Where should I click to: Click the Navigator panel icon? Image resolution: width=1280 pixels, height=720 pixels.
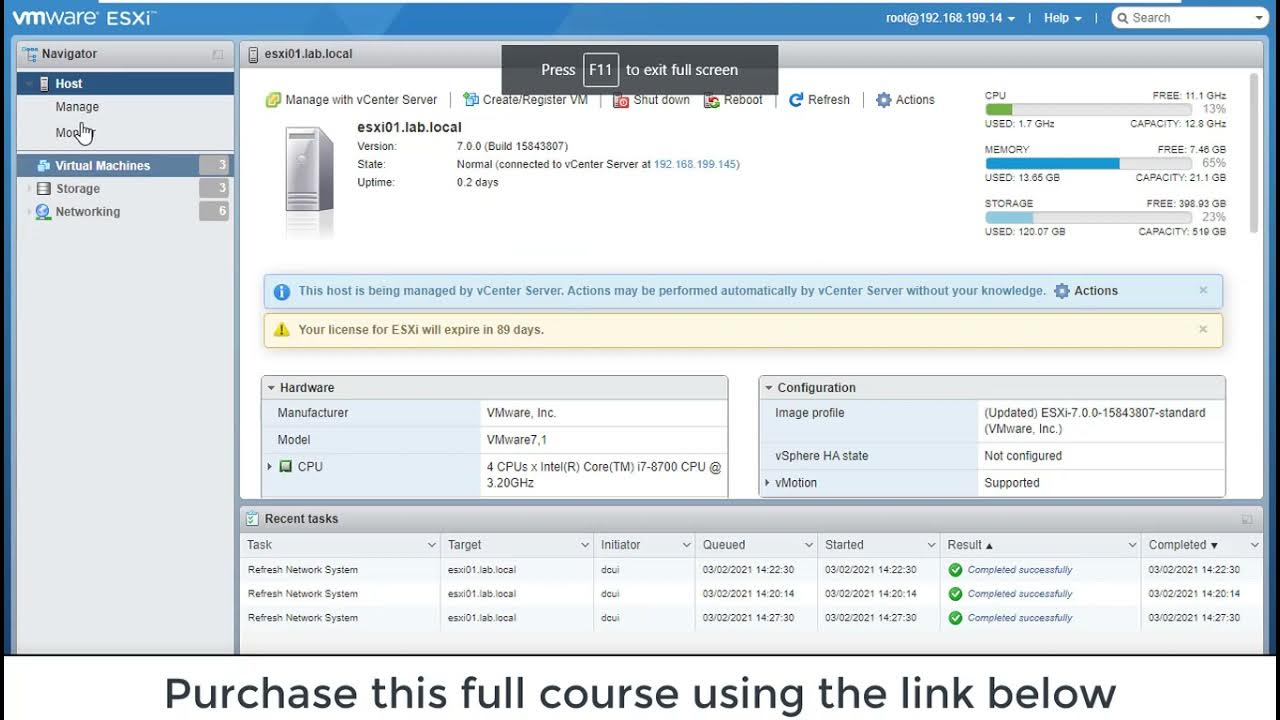[x=31, y=54]
